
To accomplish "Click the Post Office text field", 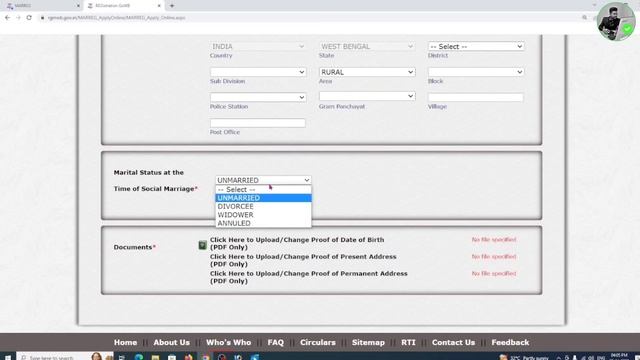I will 258,123.
